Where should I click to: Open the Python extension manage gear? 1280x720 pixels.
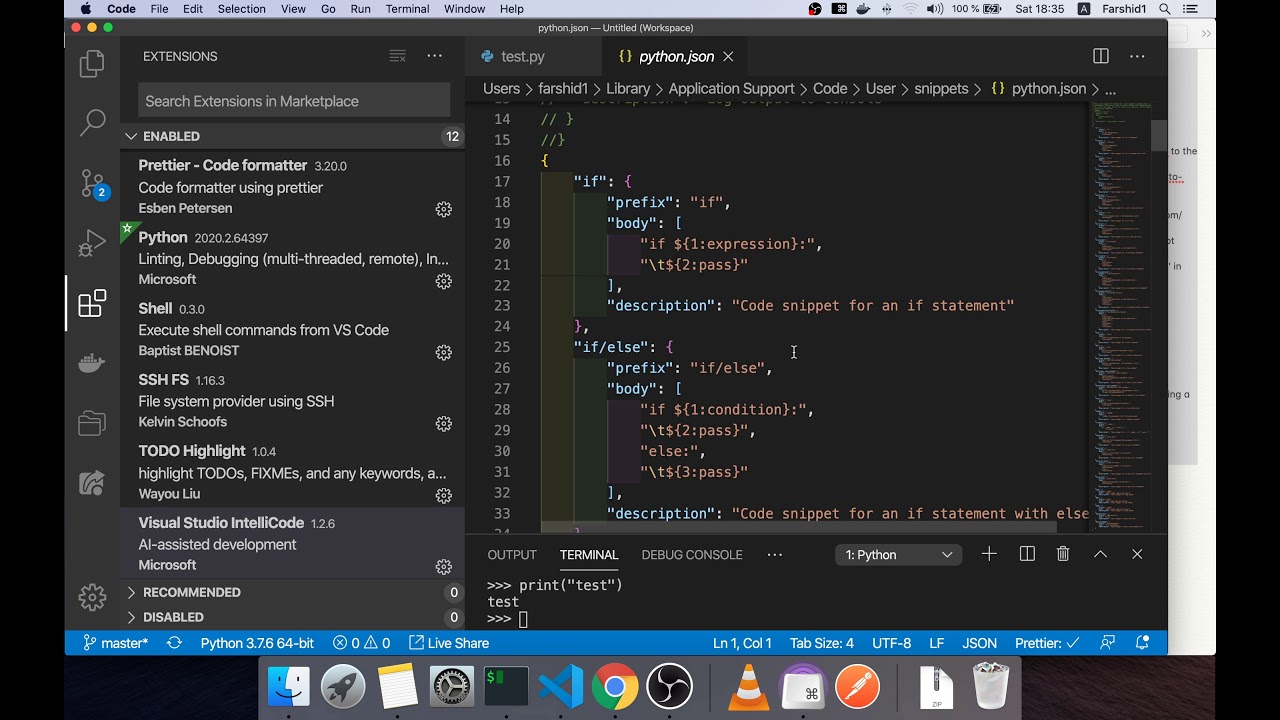(x=444, y=281)
